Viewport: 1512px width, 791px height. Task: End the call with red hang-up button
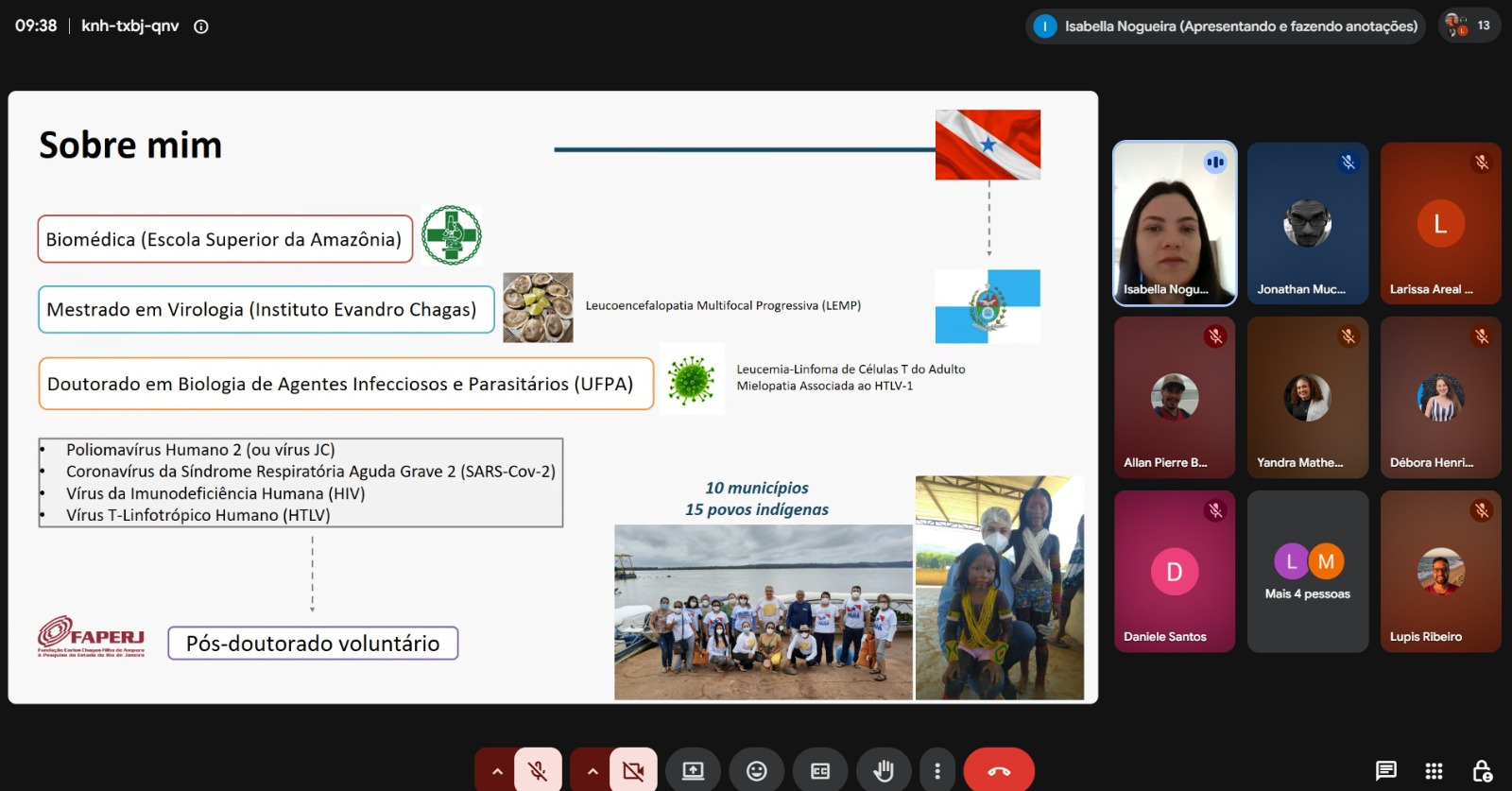pyautogui.click(x=999, y=771)
